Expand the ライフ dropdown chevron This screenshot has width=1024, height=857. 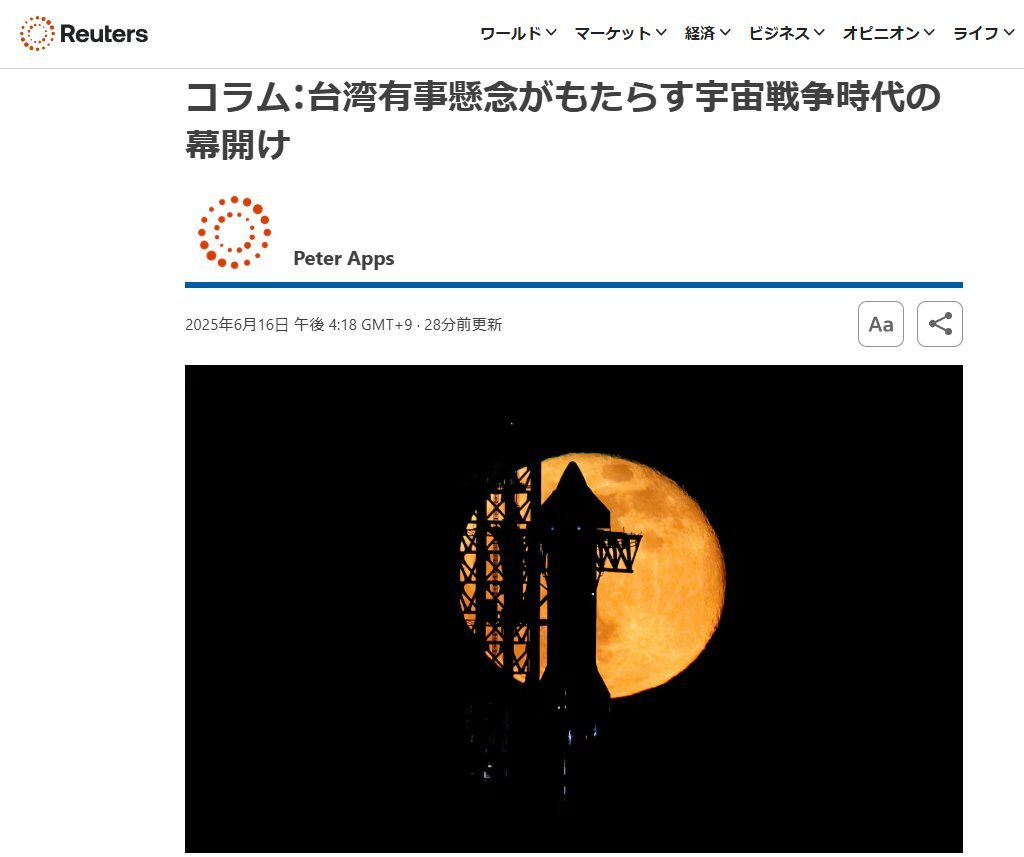1009,33
